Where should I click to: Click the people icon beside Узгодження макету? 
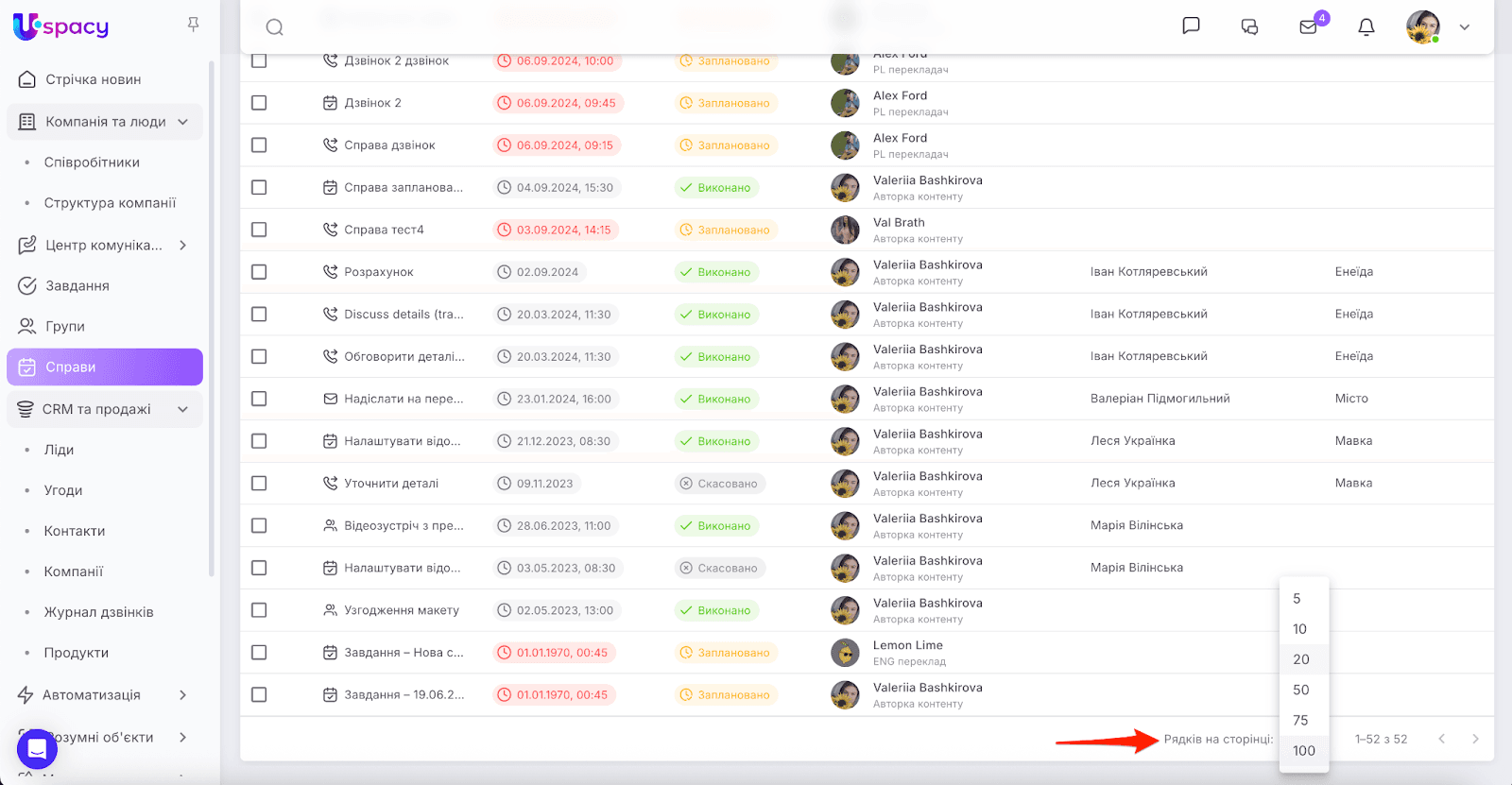pyautogui.click(x=330, y=610)
